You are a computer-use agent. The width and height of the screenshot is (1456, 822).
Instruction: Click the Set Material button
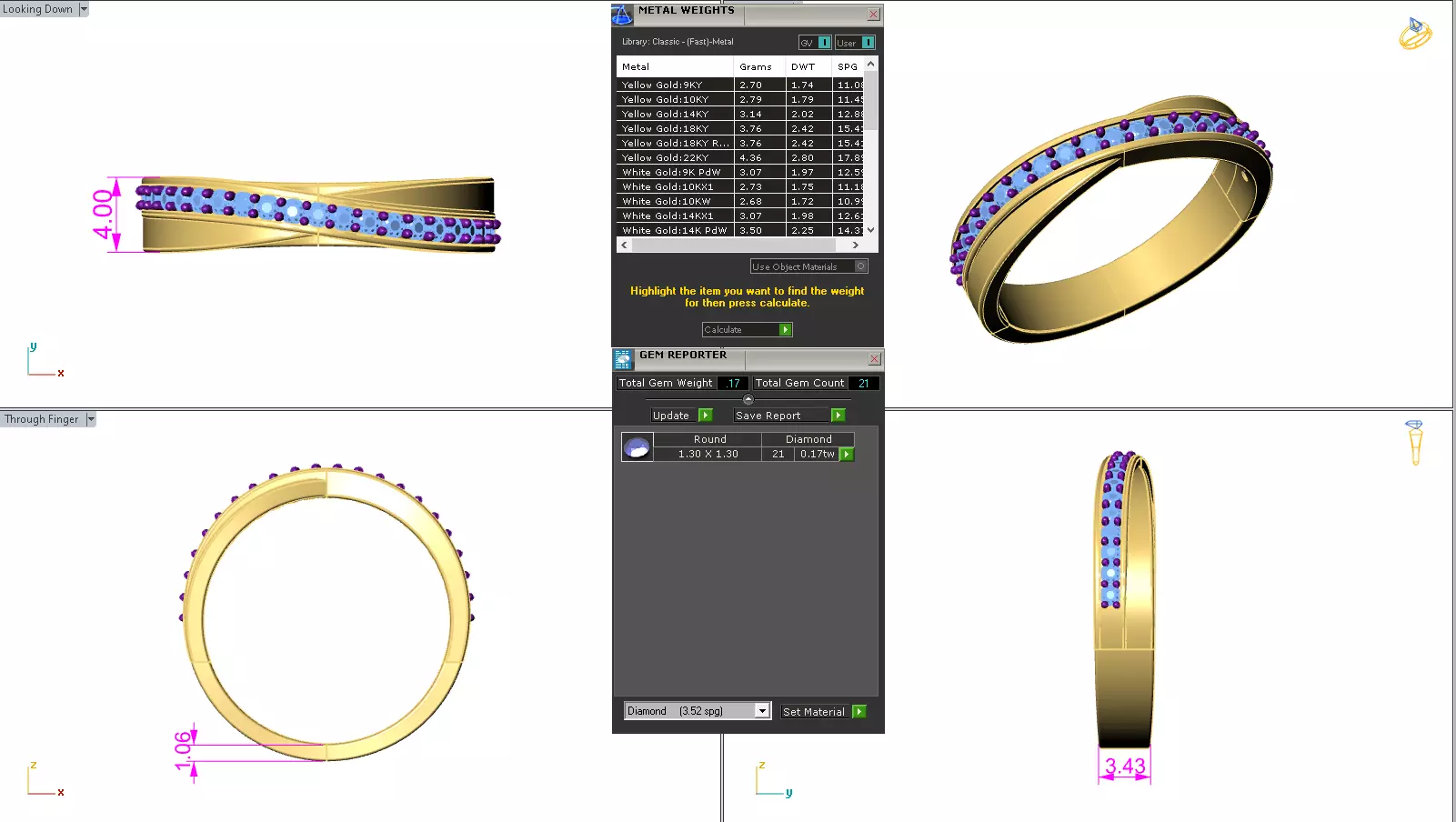click(816, 712)
